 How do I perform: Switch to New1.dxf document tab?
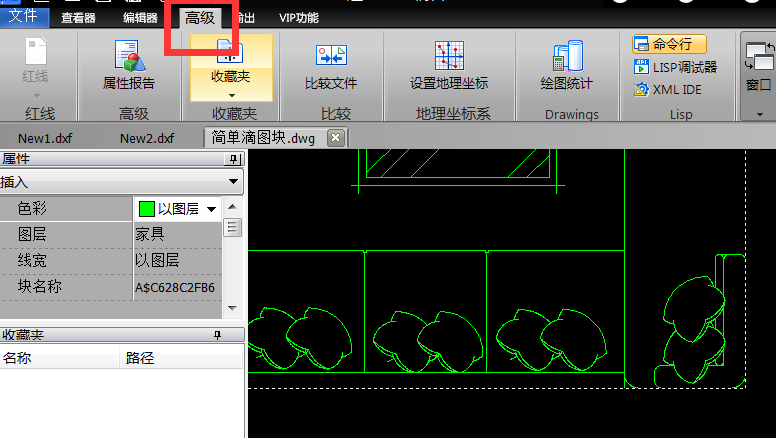click(45, 138)
